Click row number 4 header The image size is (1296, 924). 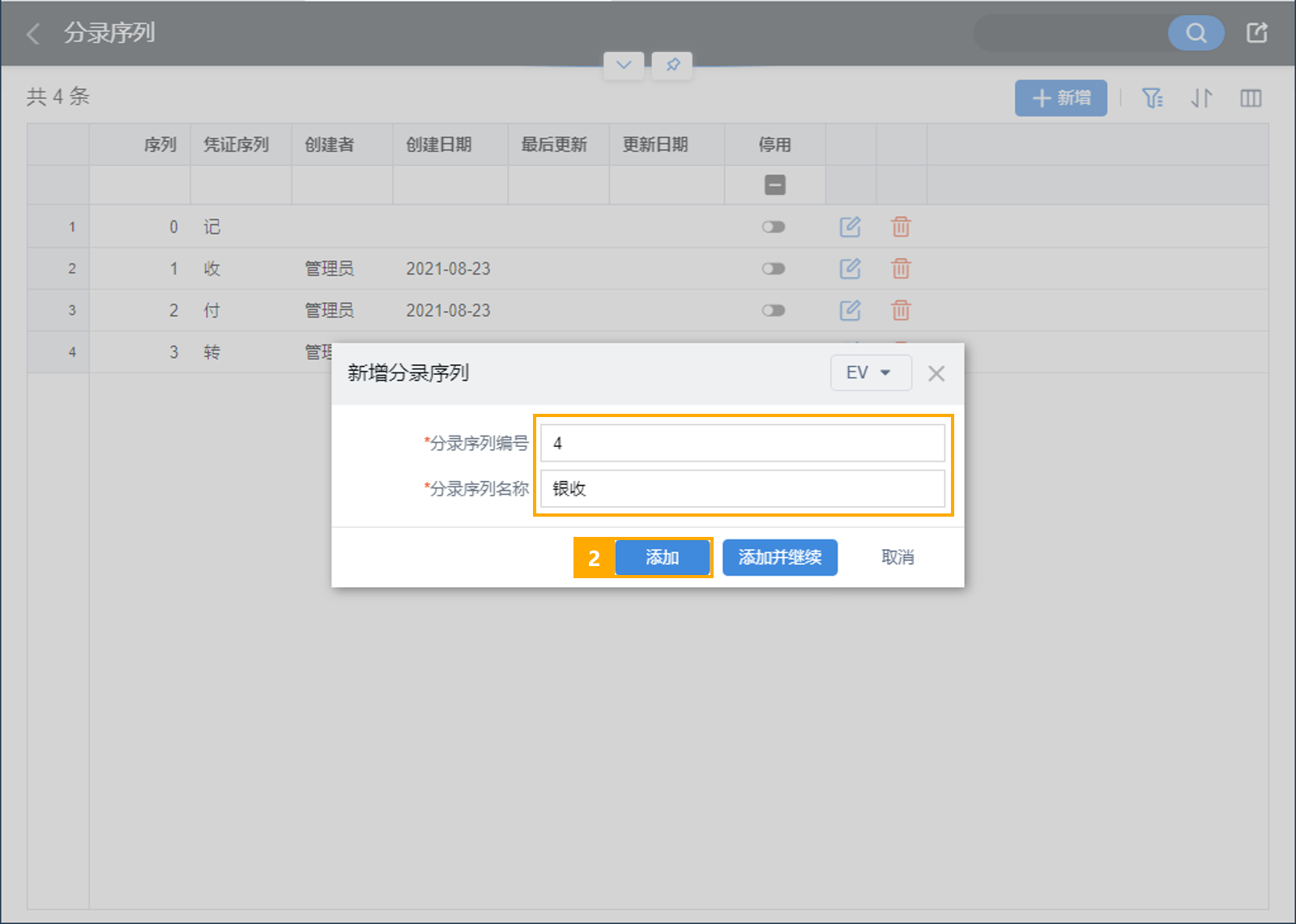[58, 352]
